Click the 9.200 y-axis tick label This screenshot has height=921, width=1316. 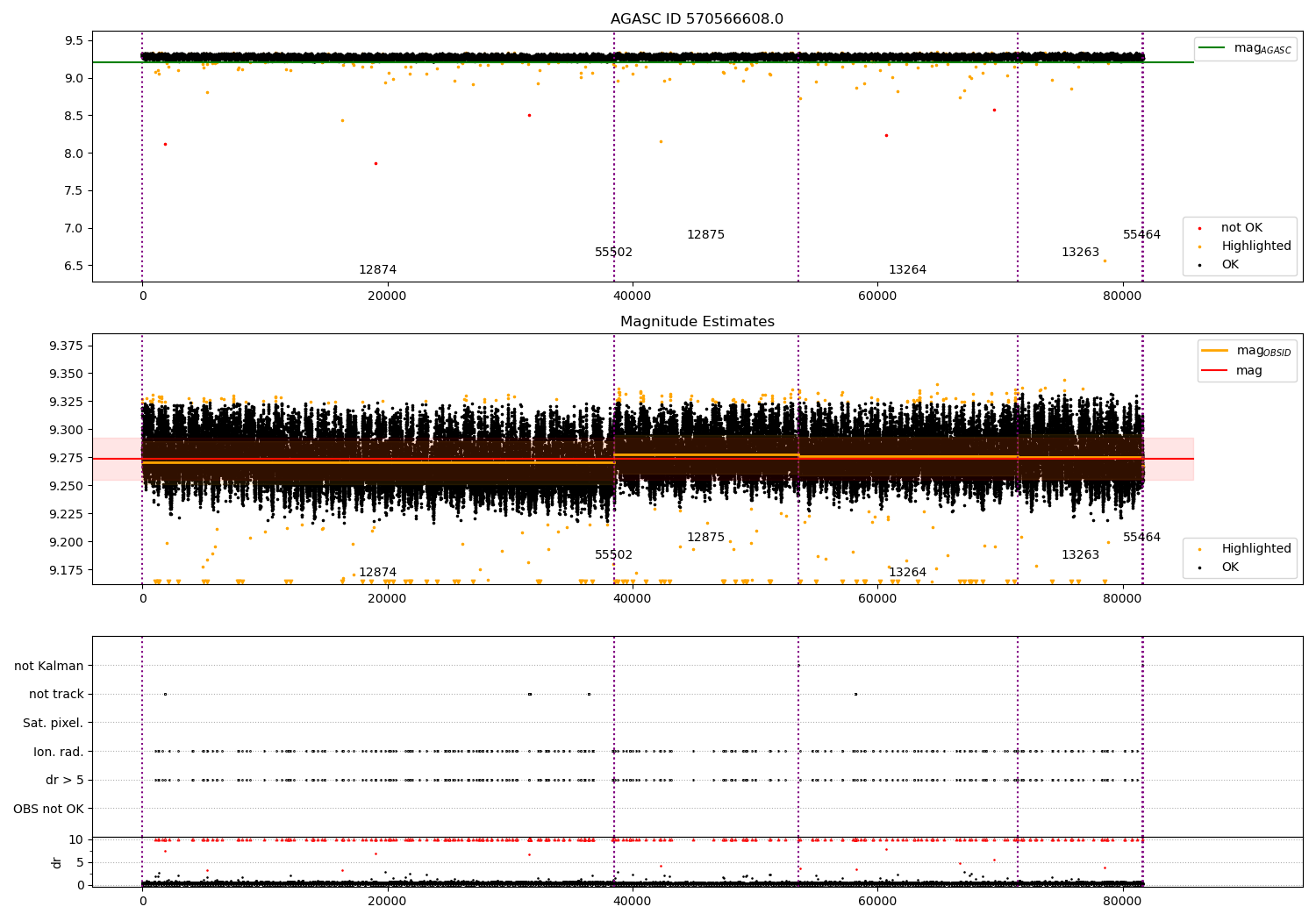pos(67,542)
